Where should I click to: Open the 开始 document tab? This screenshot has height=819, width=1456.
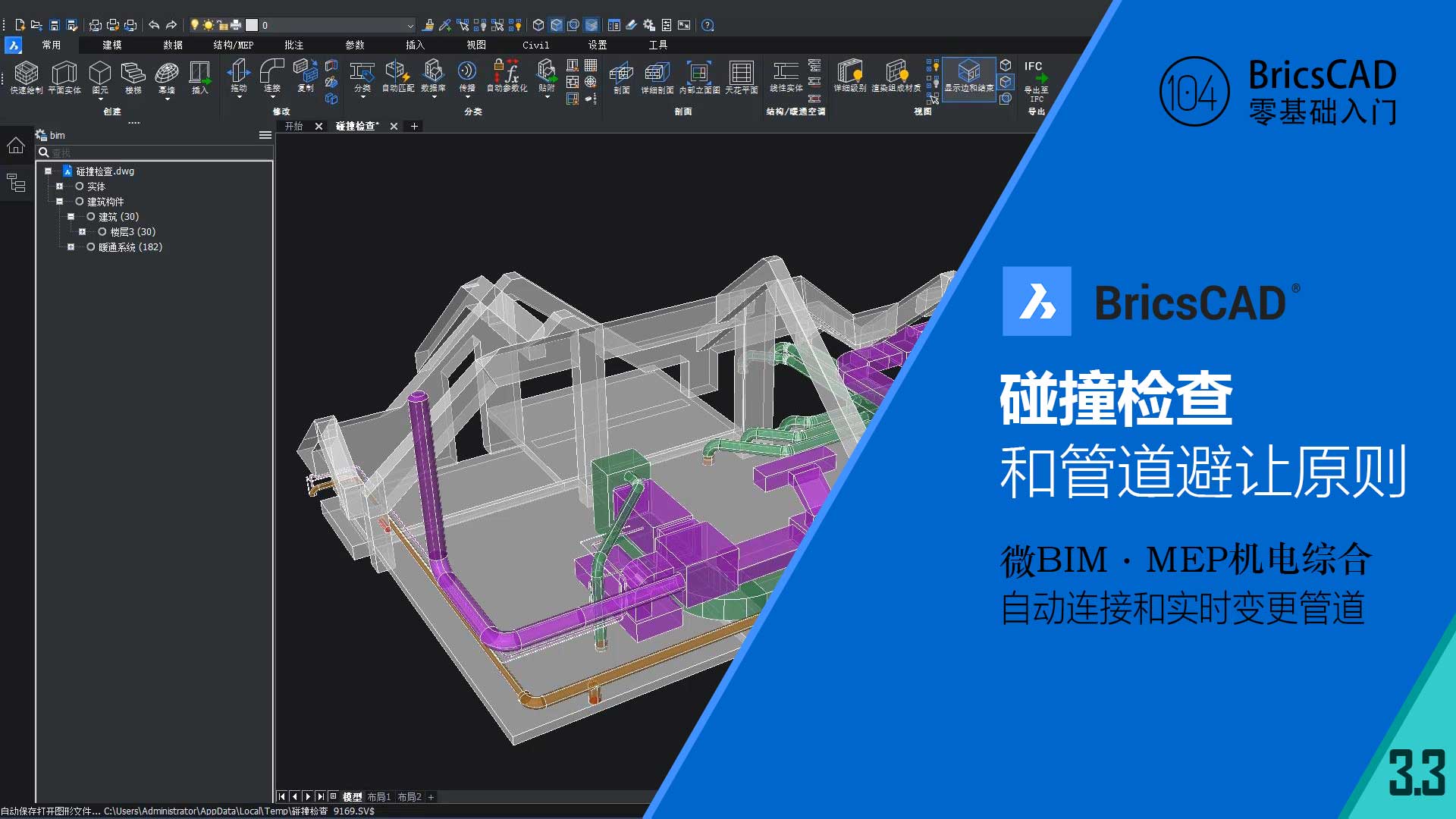tap(293, 126)
